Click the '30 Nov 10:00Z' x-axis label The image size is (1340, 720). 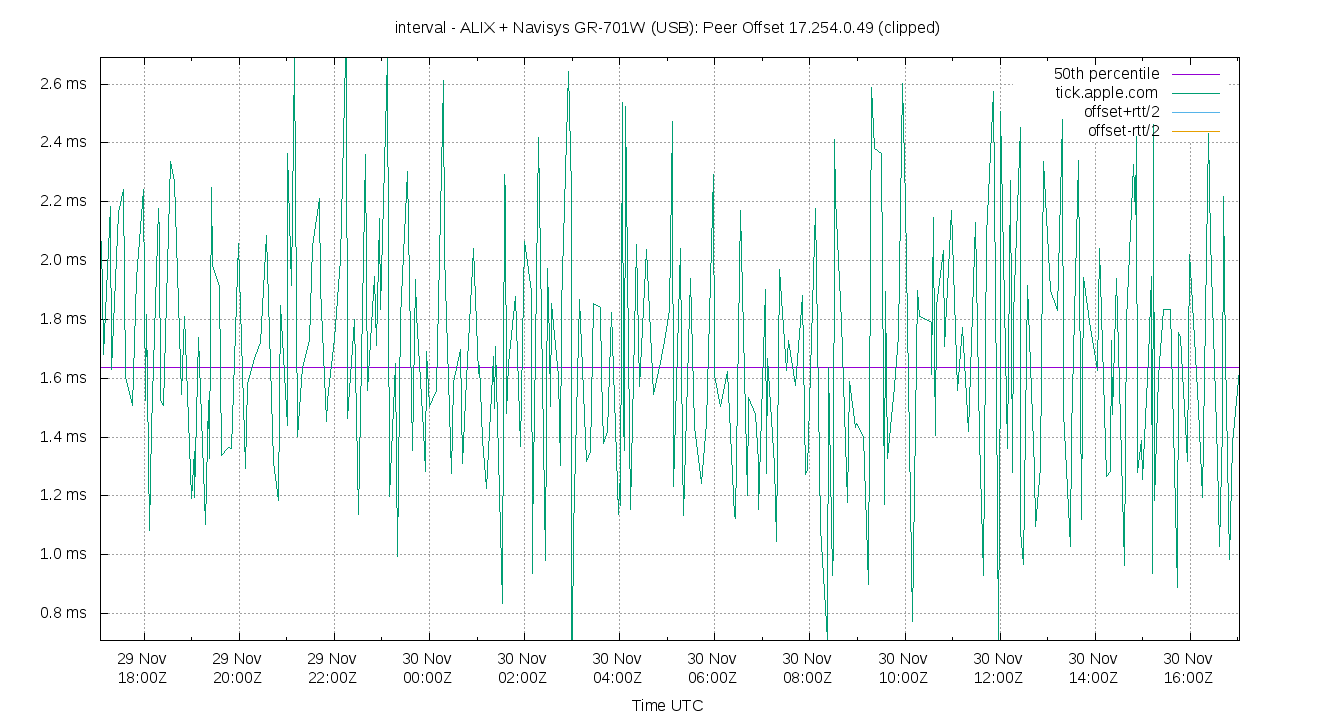coord(904,668)
